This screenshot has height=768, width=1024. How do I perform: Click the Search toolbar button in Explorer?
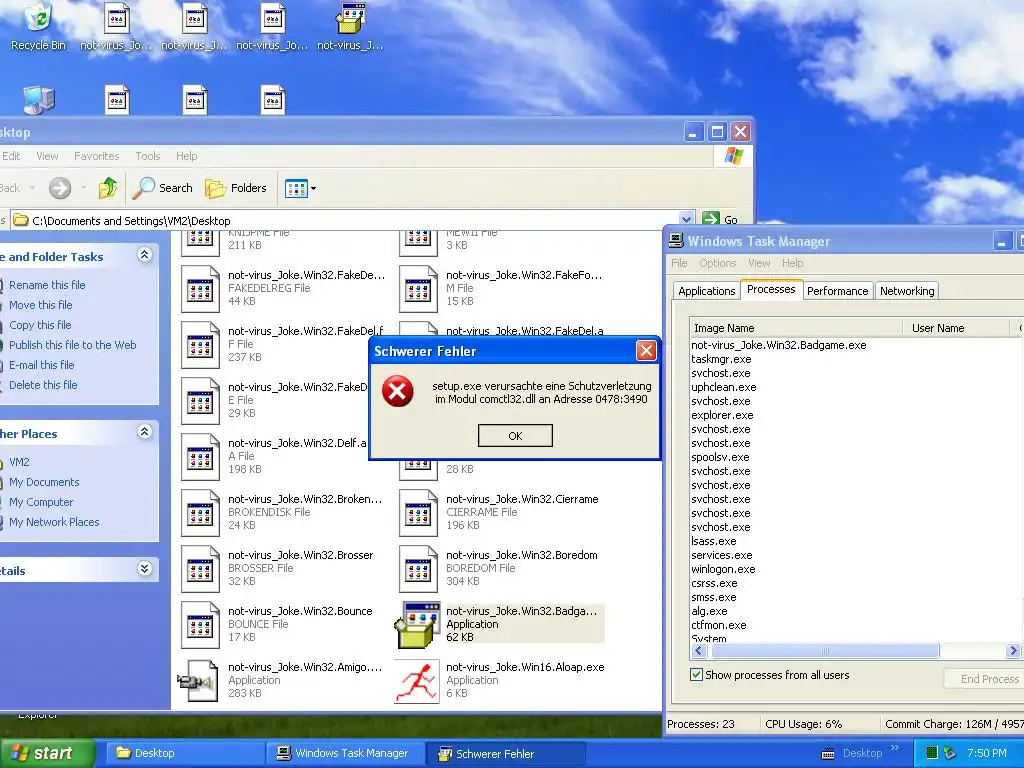163,188
